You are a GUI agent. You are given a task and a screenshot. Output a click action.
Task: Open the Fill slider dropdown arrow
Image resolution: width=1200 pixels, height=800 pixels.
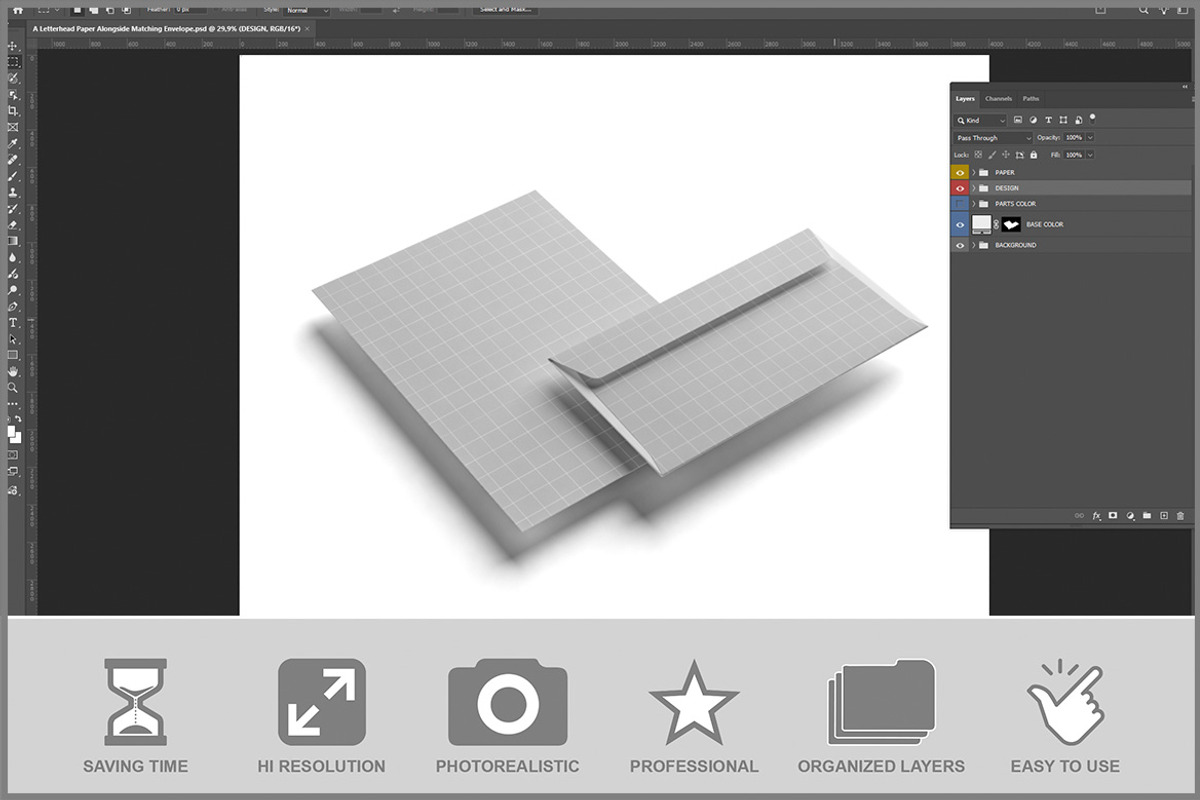click(x=1090, y=155)
